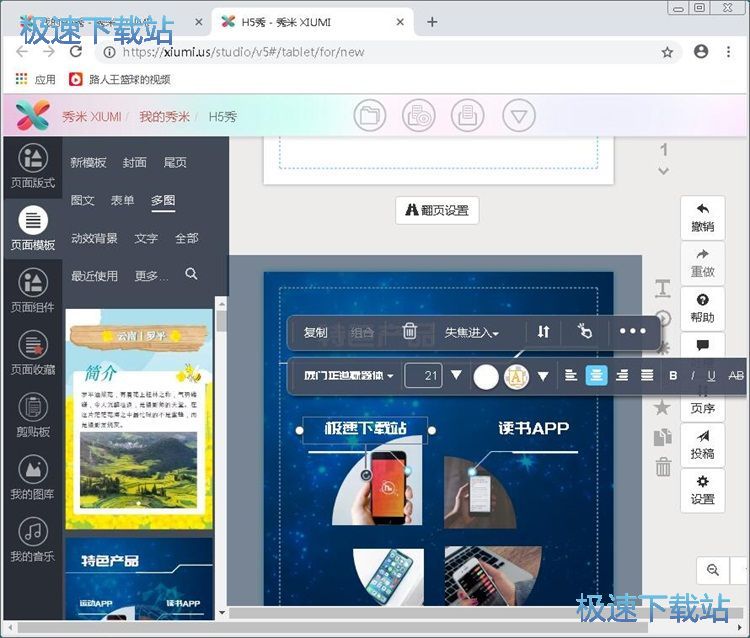
Task: Click 复制 in the floating toolbar
Action: [315, 332]
